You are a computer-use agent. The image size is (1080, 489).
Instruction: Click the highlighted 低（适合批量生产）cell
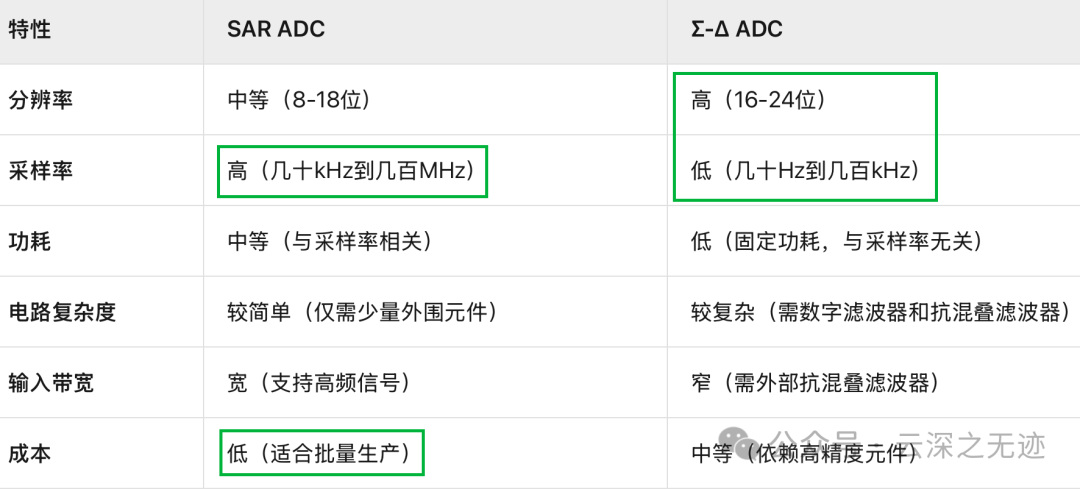[322, 452]
